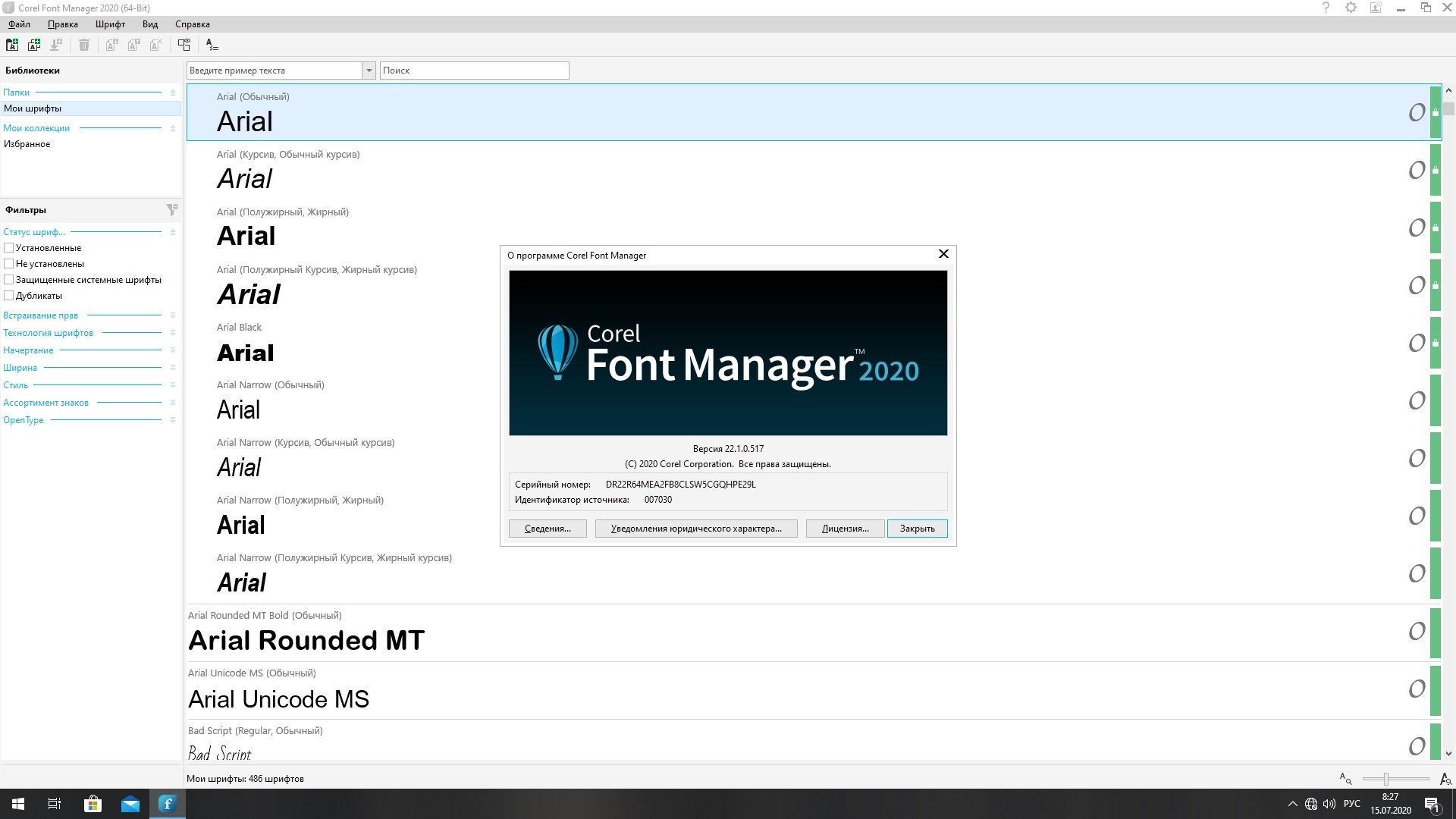Click the large A increase preview size icon

coord(1445,779)
